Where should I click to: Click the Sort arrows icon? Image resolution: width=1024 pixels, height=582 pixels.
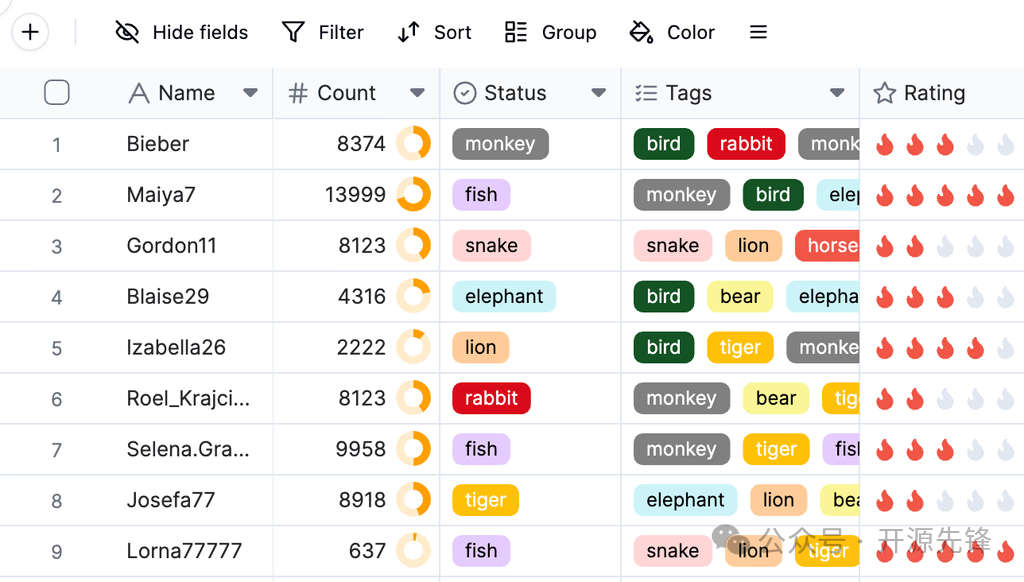tap(408, 32)
